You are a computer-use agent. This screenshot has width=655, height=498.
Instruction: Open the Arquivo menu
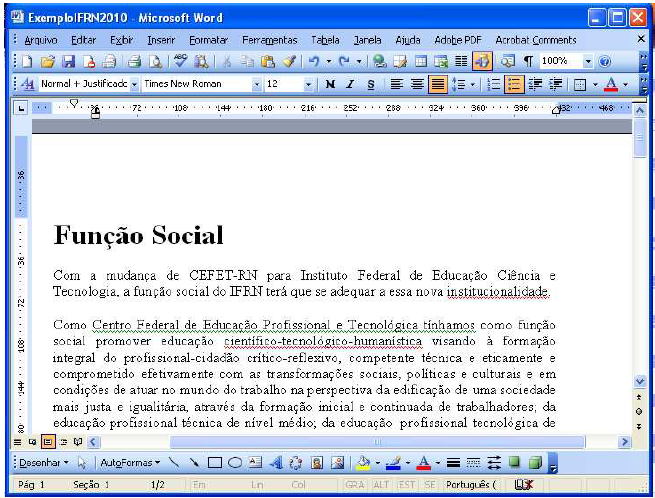pyautogui.click(x=41, y=40)
